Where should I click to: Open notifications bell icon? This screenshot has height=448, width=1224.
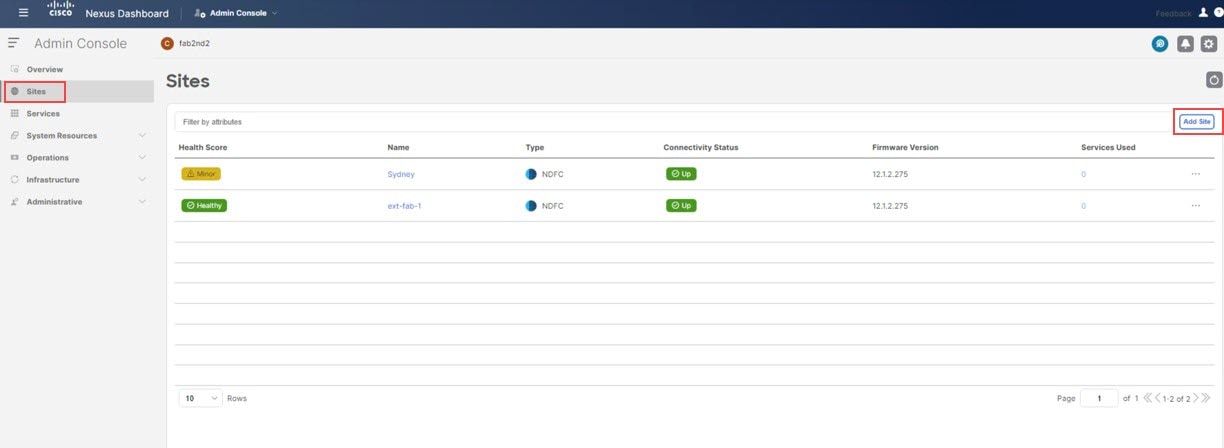pos(1185,44)
